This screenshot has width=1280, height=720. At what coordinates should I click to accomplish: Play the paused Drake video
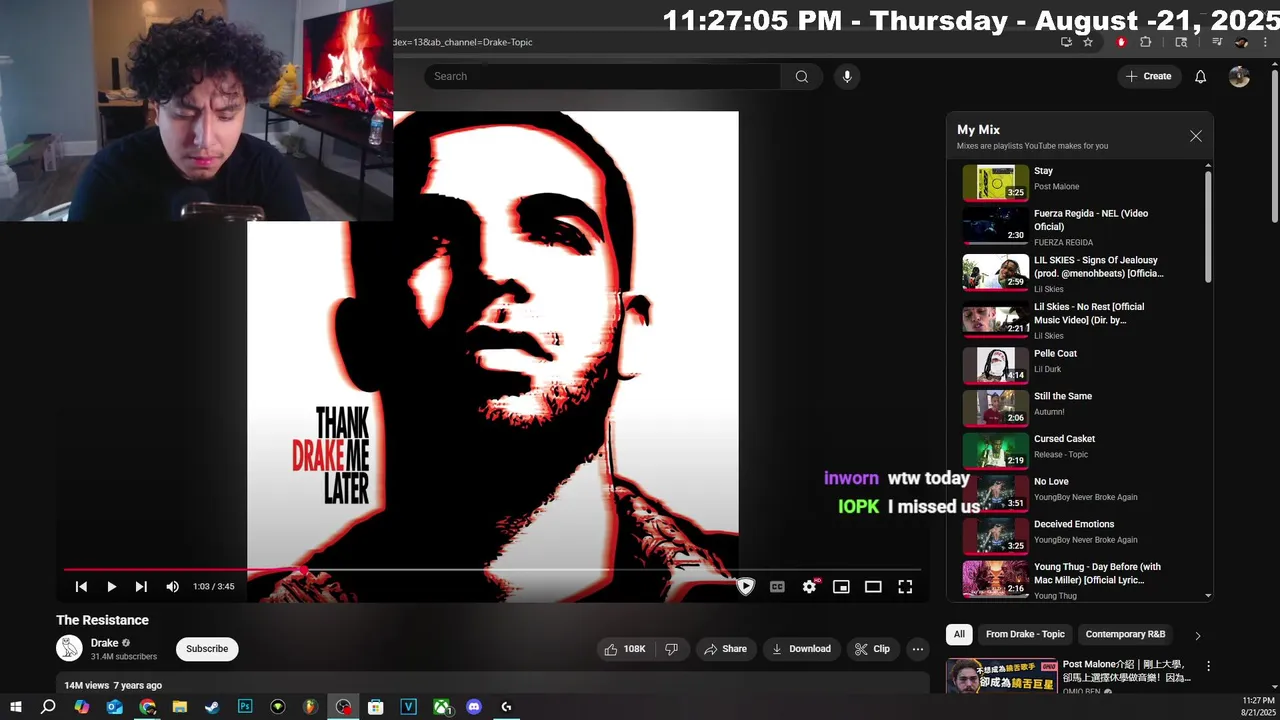tap(111, 587)
